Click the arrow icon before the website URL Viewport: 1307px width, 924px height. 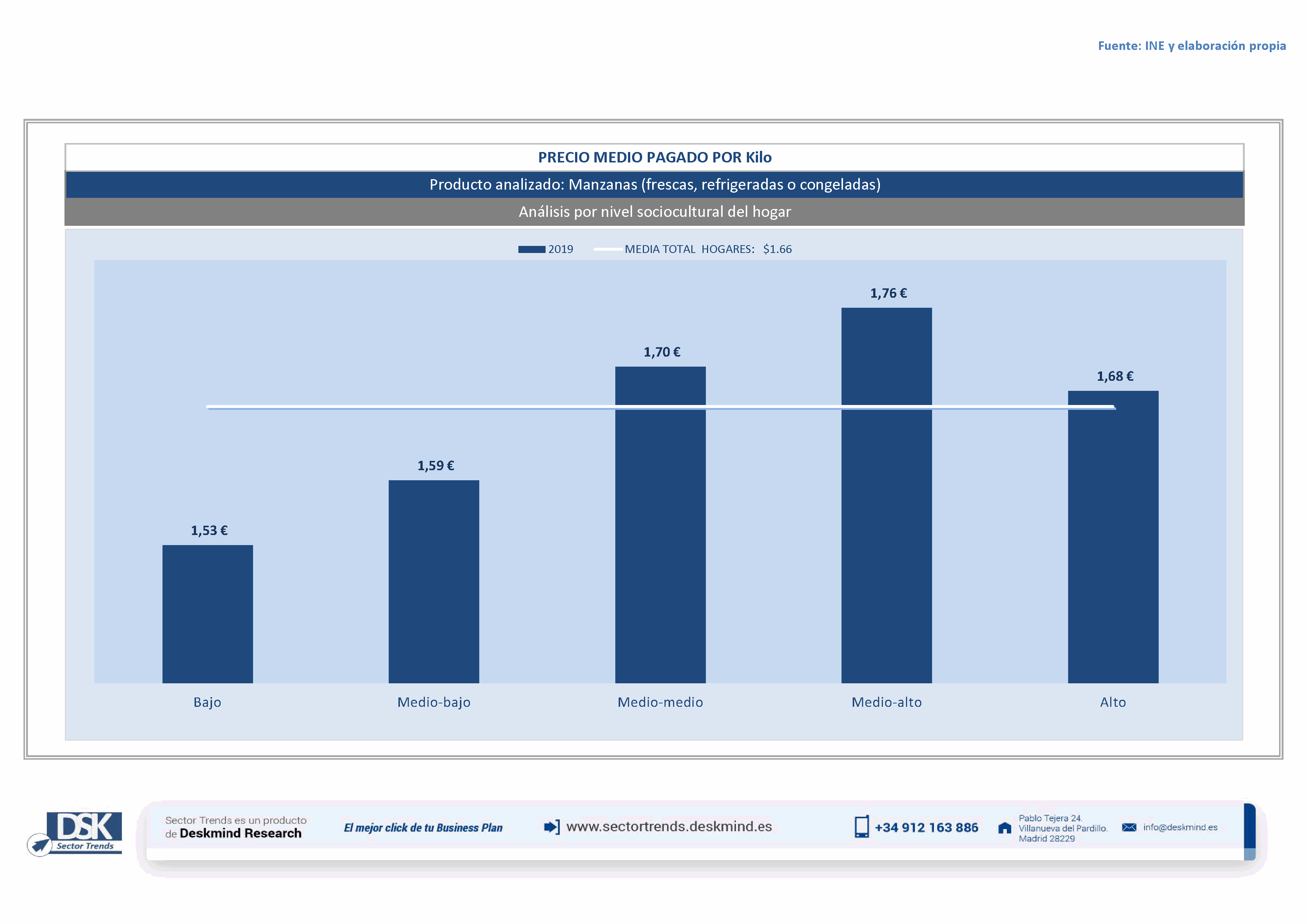tap(551, 827)
